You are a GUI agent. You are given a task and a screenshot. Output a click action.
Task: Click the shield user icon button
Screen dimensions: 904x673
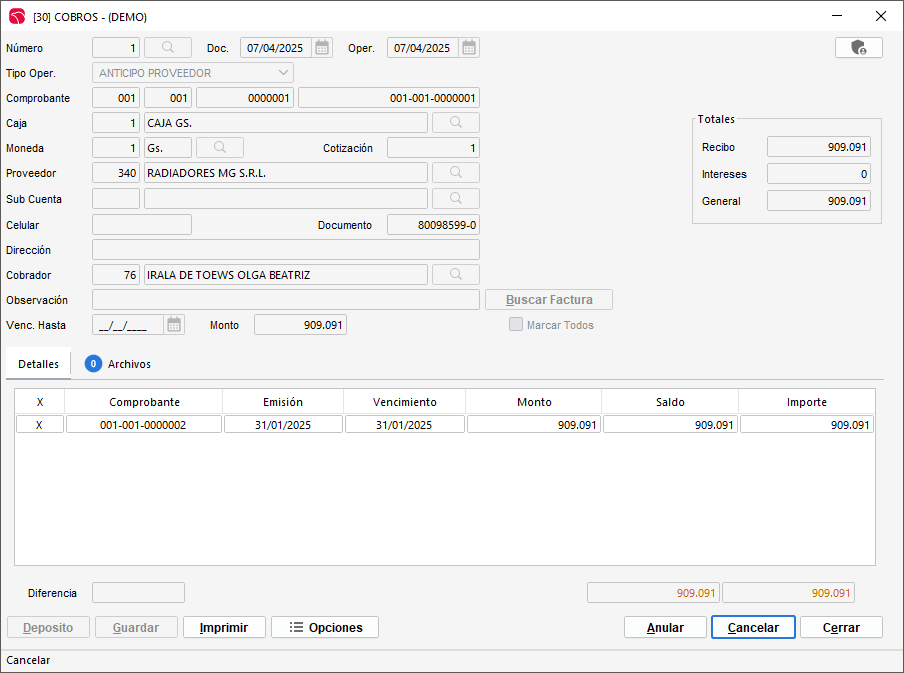(x=858, y=48)
